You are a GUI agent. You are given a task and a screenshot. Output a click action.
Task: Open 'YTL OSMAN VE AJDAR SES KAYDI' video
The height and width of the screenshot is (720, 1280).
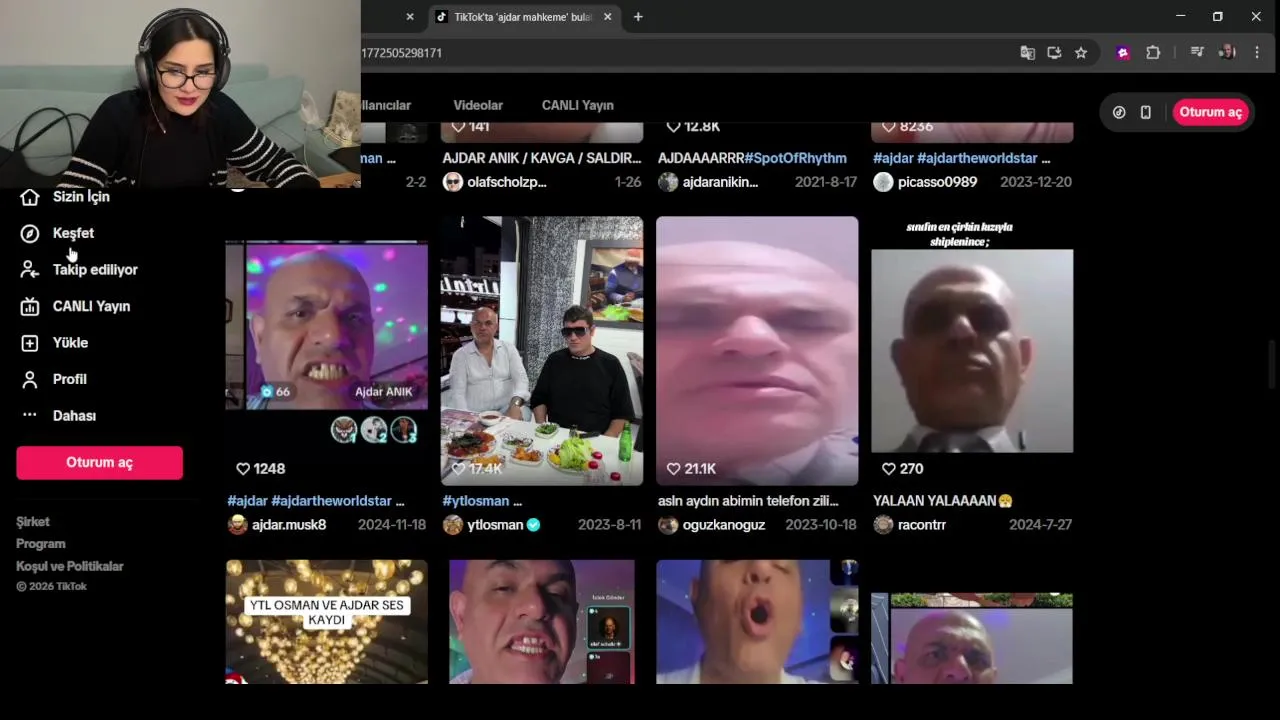tap(327, 622)
